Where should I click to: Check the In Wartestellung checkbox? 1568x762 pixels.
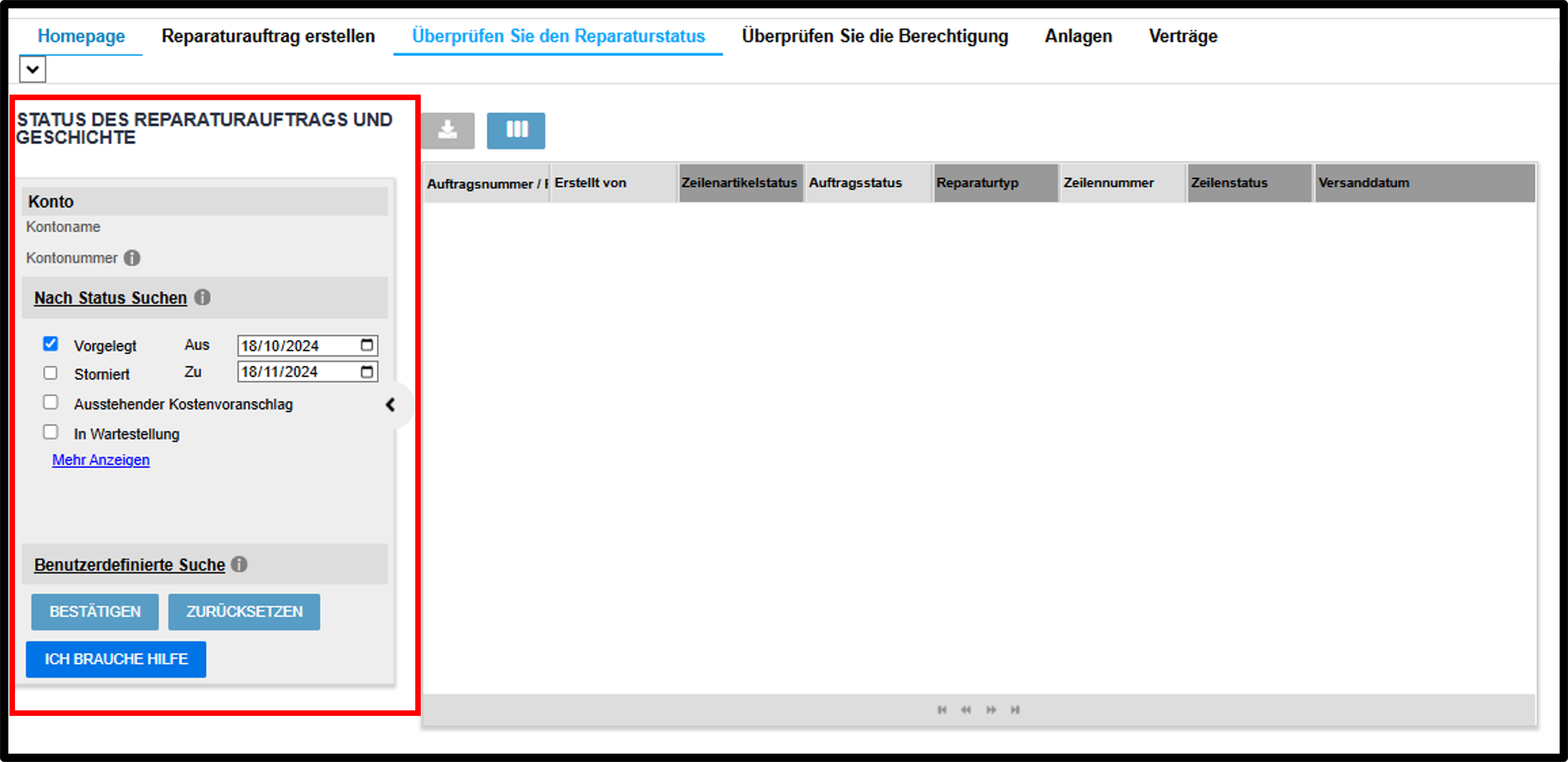coord(50,432)
